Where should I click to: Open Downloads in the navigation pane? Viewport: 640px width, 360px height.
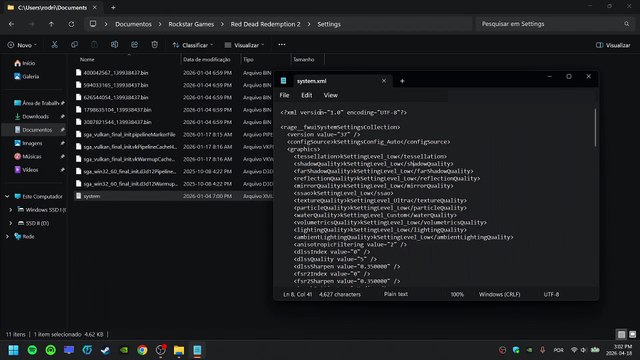coord(35,116)
